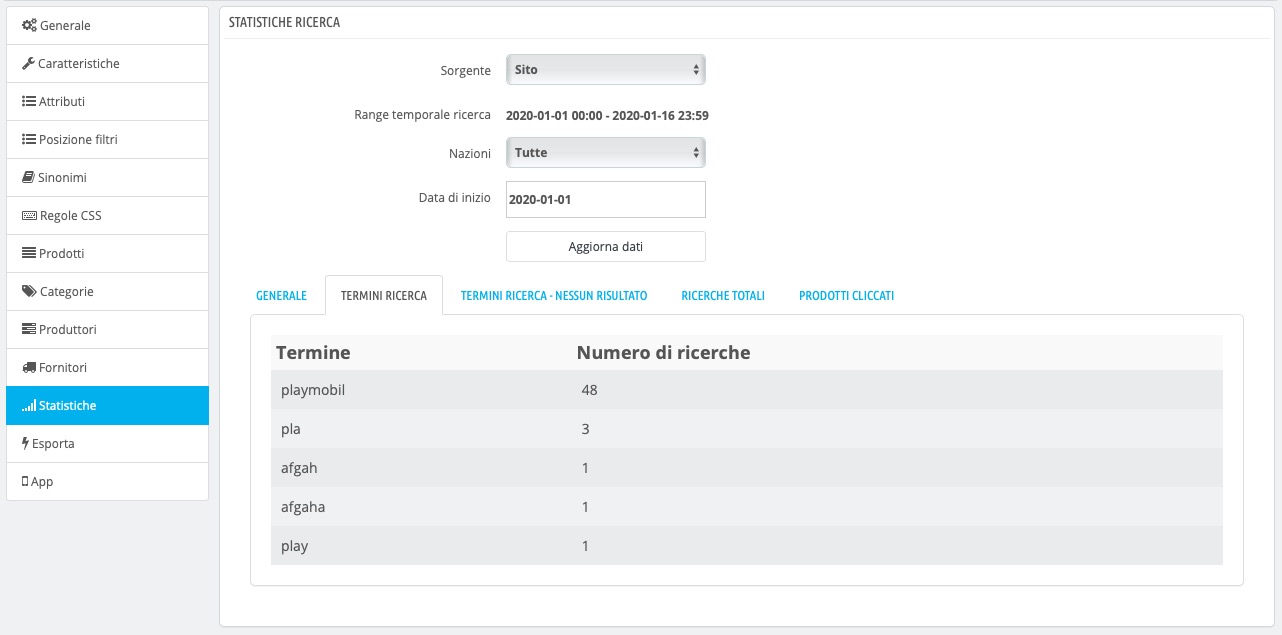
Task: Click the count 3 for pla
Action: 585,429
